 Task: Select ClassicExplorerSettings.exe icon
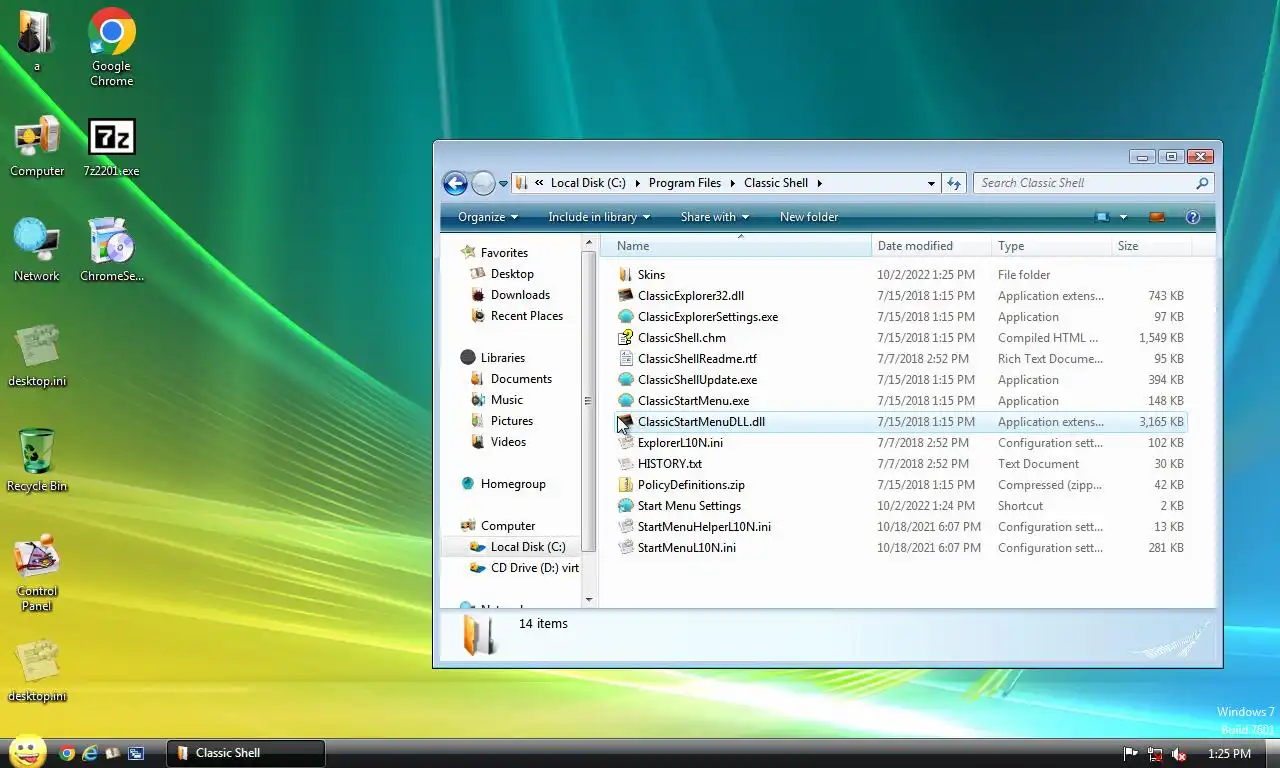point(626,317)
